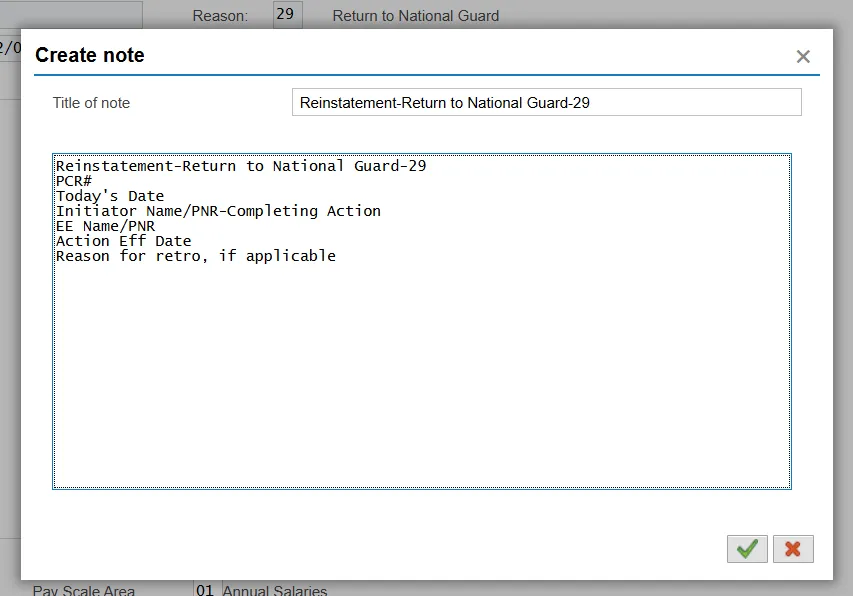
Task: Cancel the note with the red X
Action: coord(793,549)
